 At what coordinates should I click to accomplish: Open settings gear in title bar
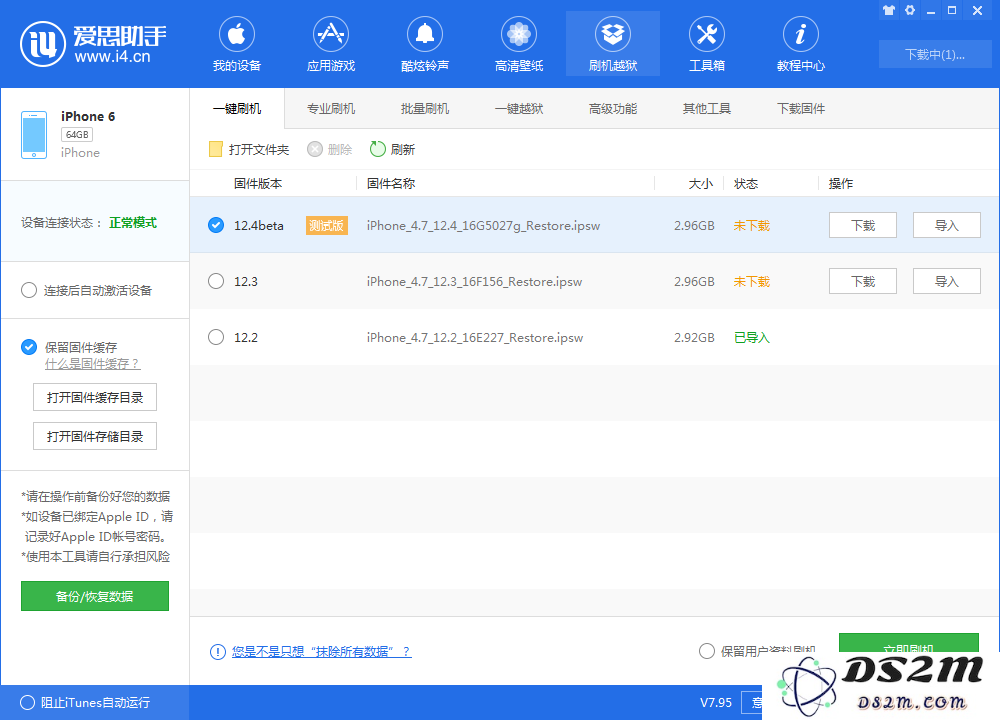[910, 10]
